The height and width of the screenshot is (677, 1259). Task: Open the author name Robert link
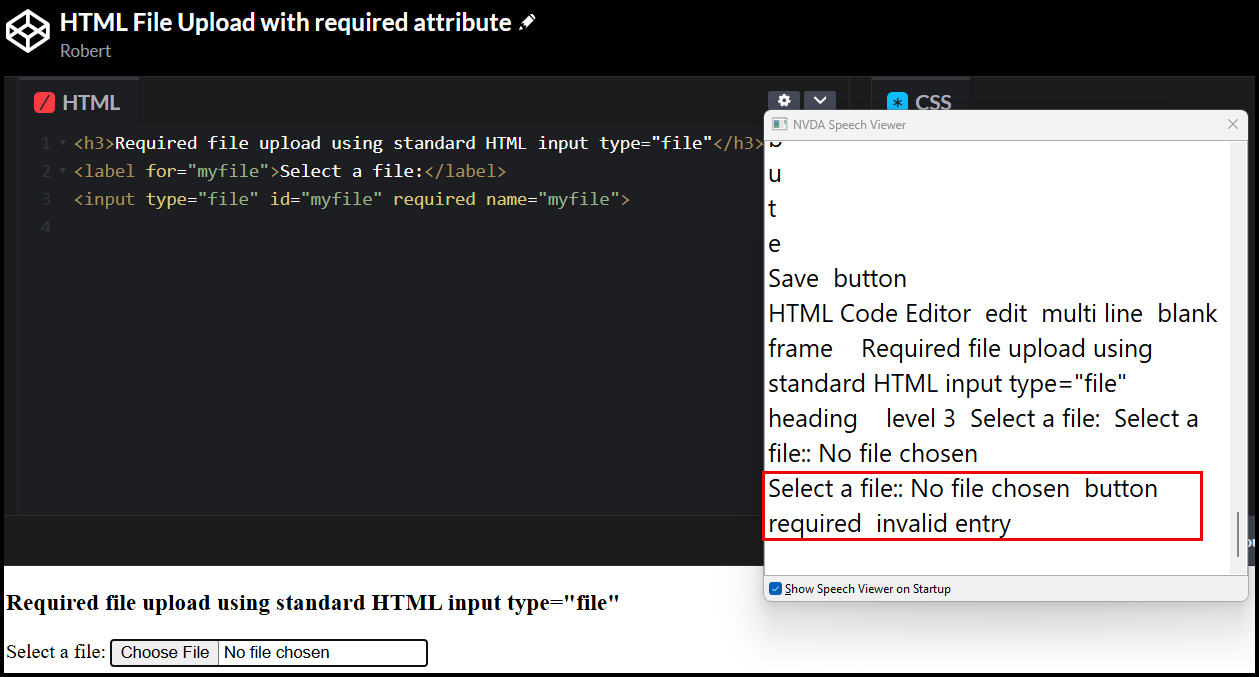click(85, 51)
